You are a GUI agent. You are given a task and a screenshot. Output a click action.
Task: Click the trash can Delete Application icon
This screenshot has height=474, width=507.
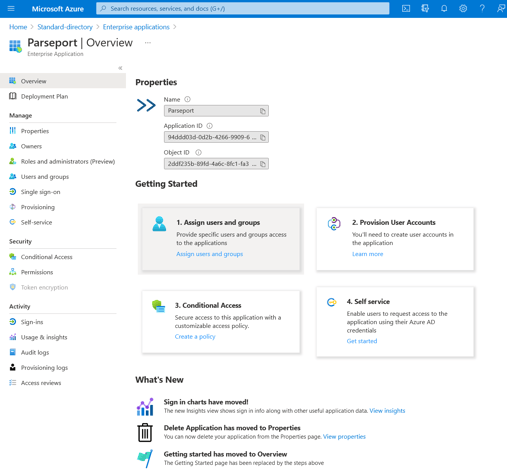(145, 433)
